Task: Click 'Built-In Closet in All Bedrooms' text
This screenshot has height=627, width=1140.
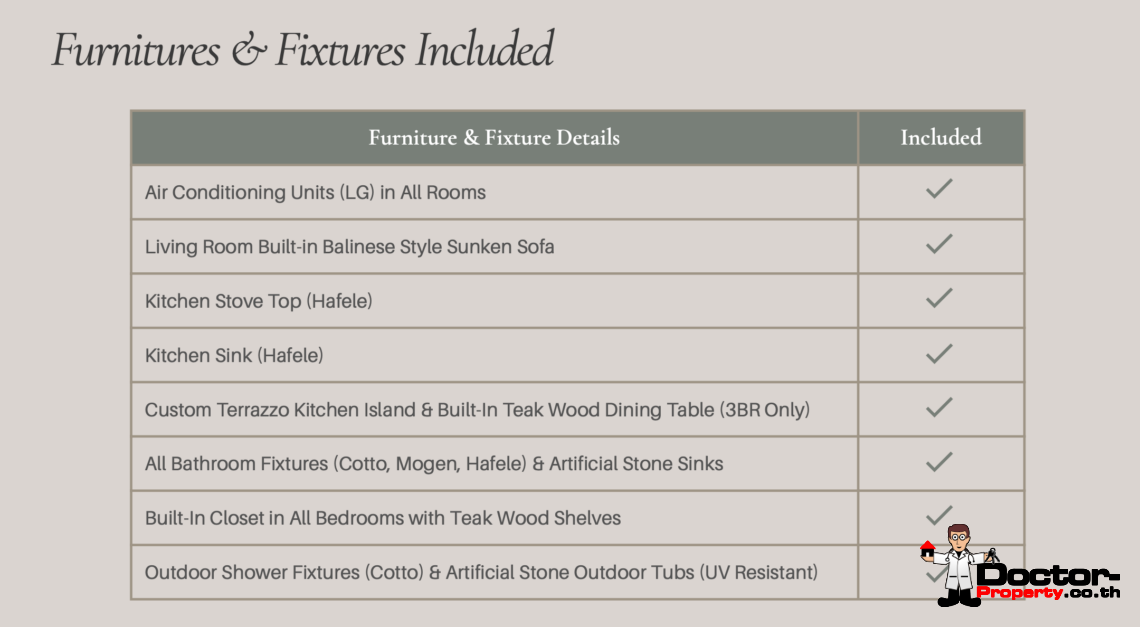Action: click(383, 518)
